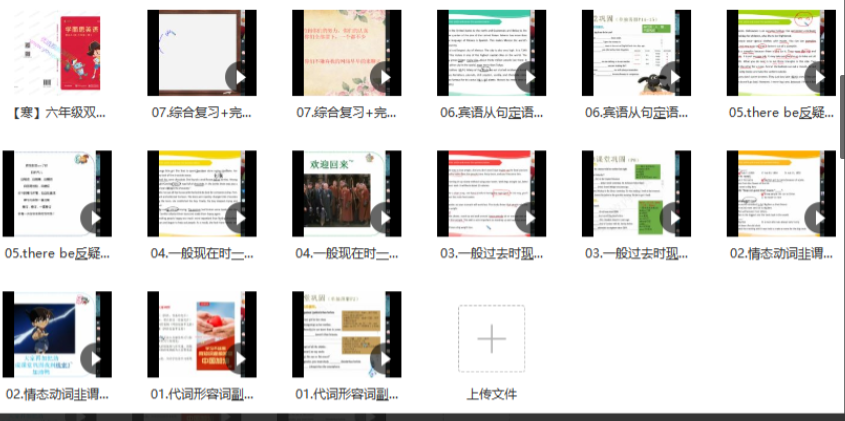Open the 04 thumbnail with yellow-bordered text page
This screenshot has height=421, width=845.
201,194
